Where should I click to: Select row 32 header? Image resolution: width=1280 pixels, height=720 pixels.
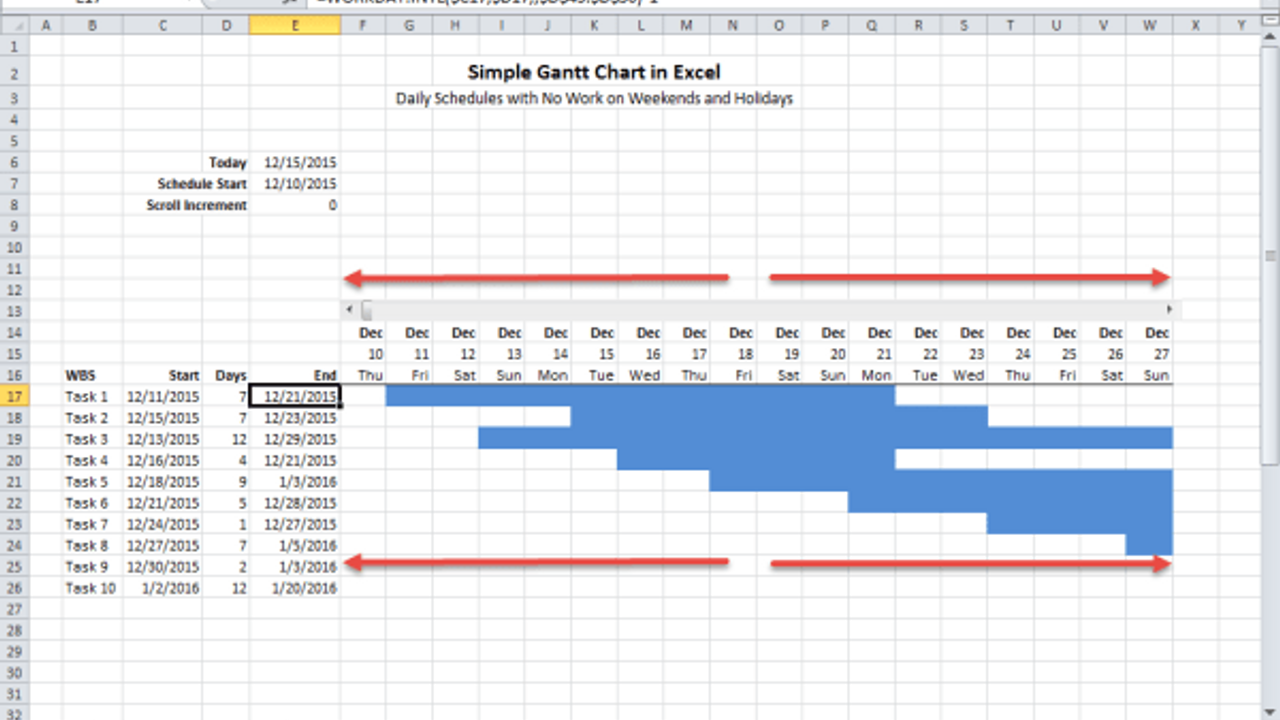15,712
